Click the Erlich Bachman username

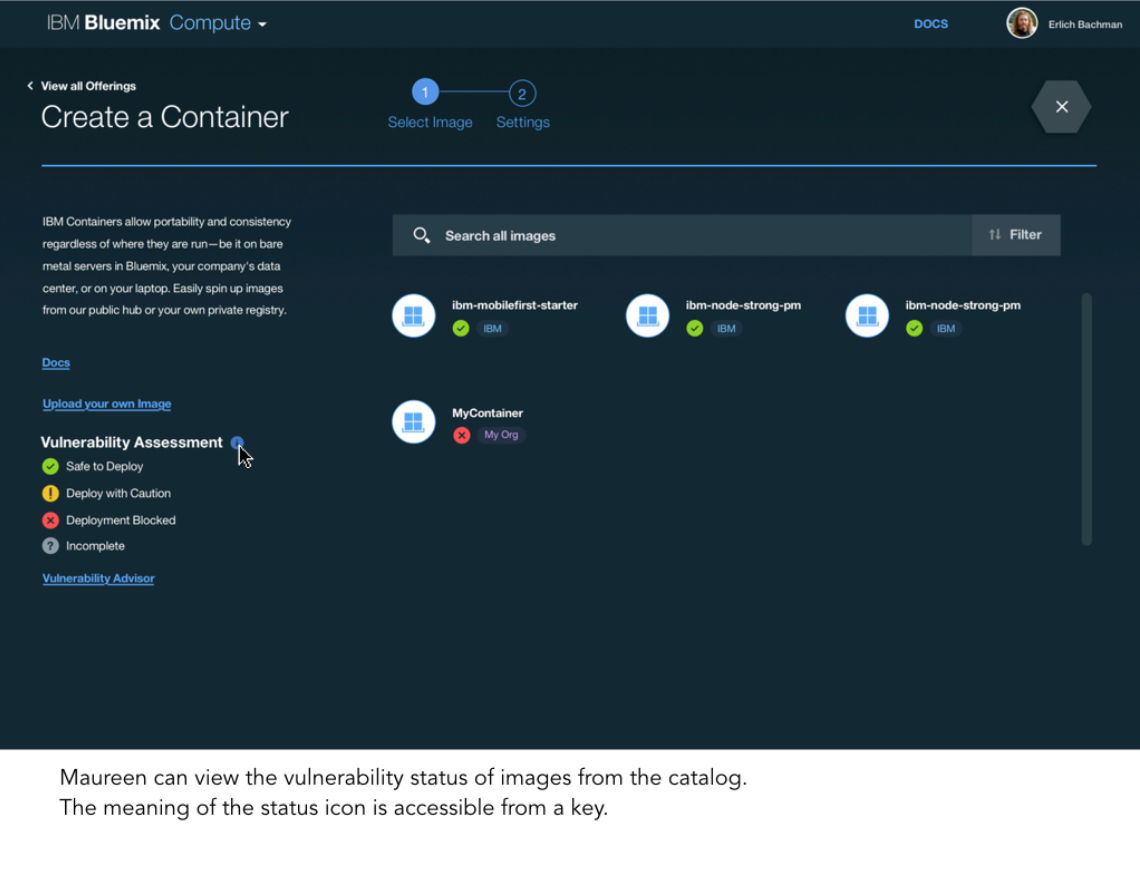tap(1085, 25)
